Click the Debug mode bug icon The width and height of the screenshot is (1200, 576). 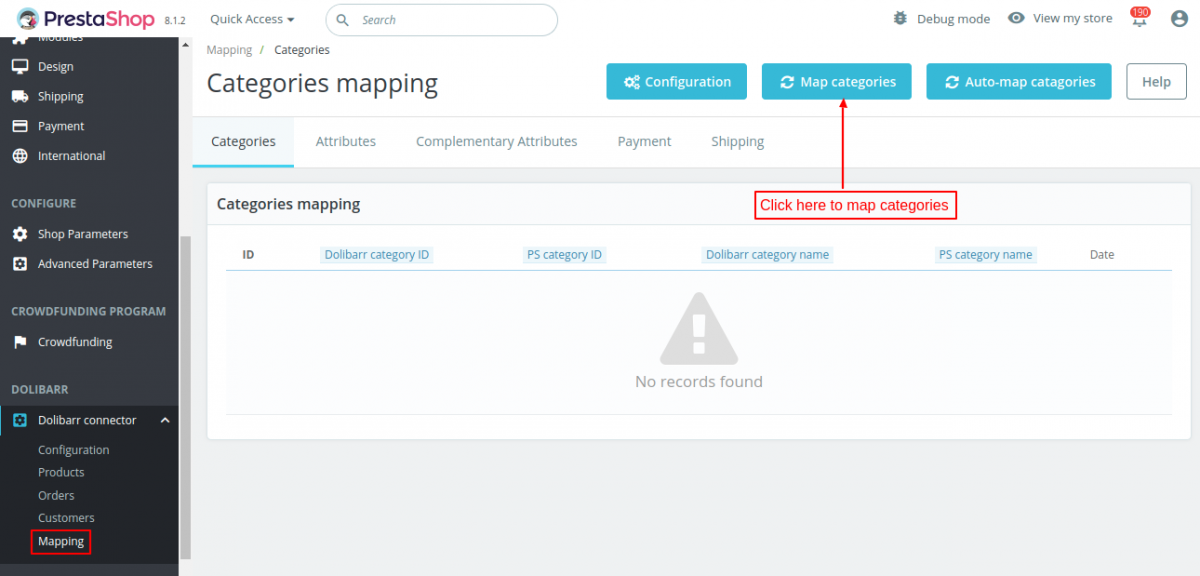[x=900, y=18]
